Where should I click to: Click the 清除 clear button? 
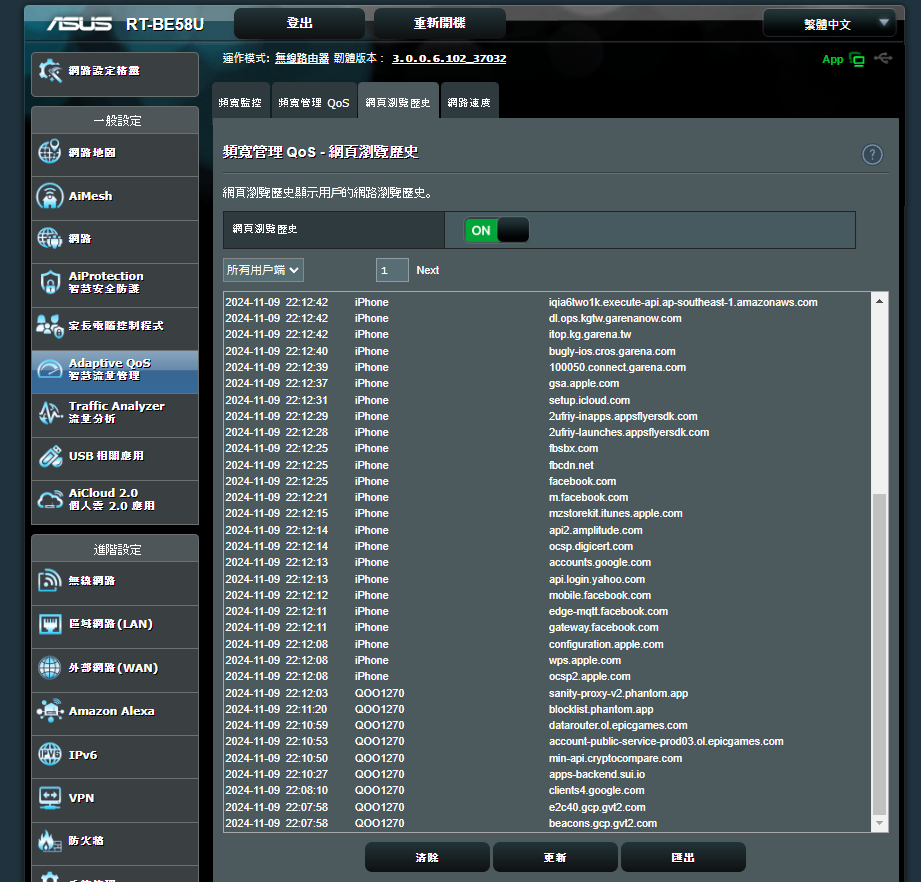(x=427, y=857)
